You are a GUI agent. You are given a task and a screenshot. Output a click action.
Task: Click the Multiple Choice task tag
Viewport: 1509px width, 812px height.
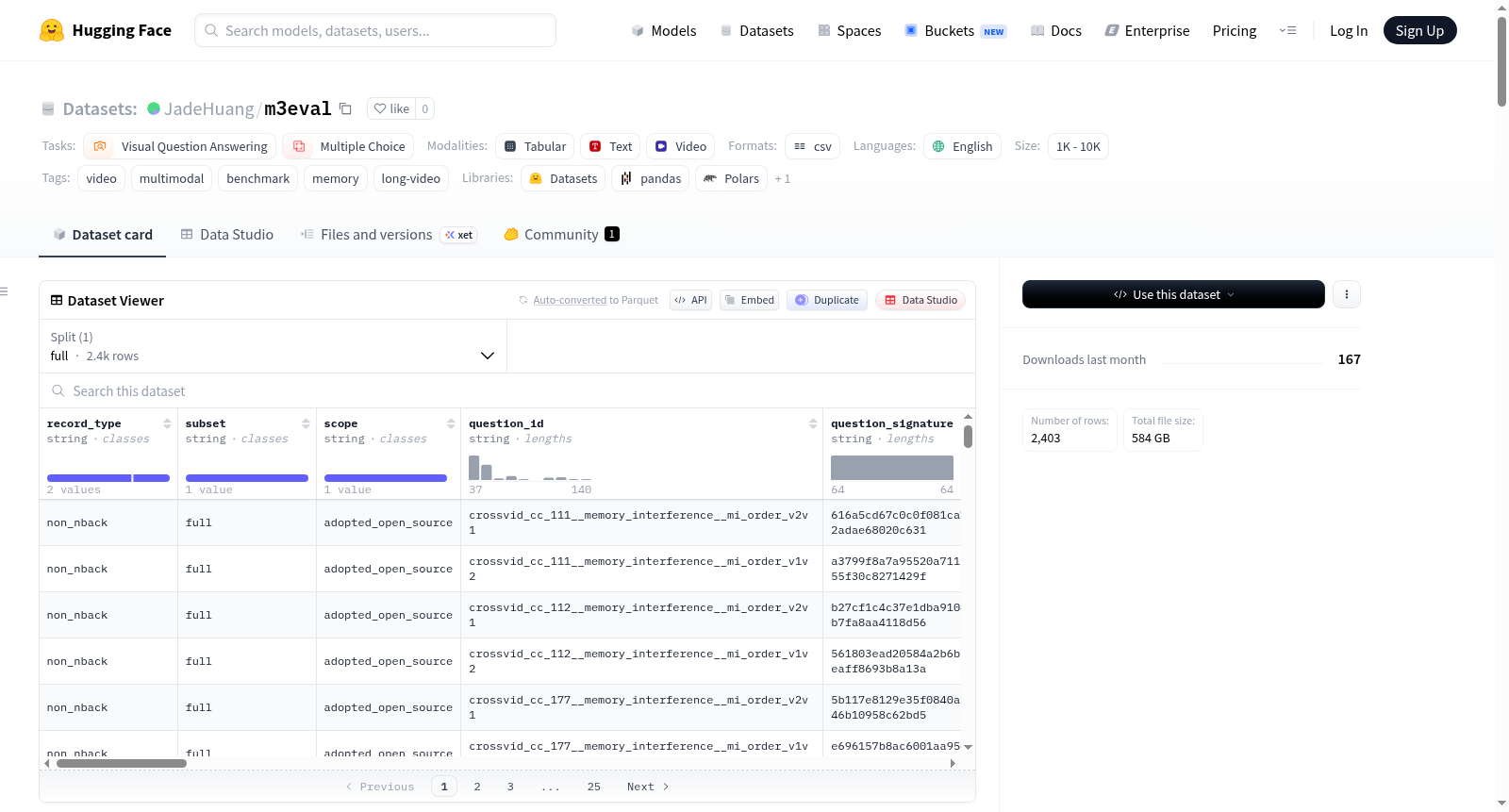[348, 146]
